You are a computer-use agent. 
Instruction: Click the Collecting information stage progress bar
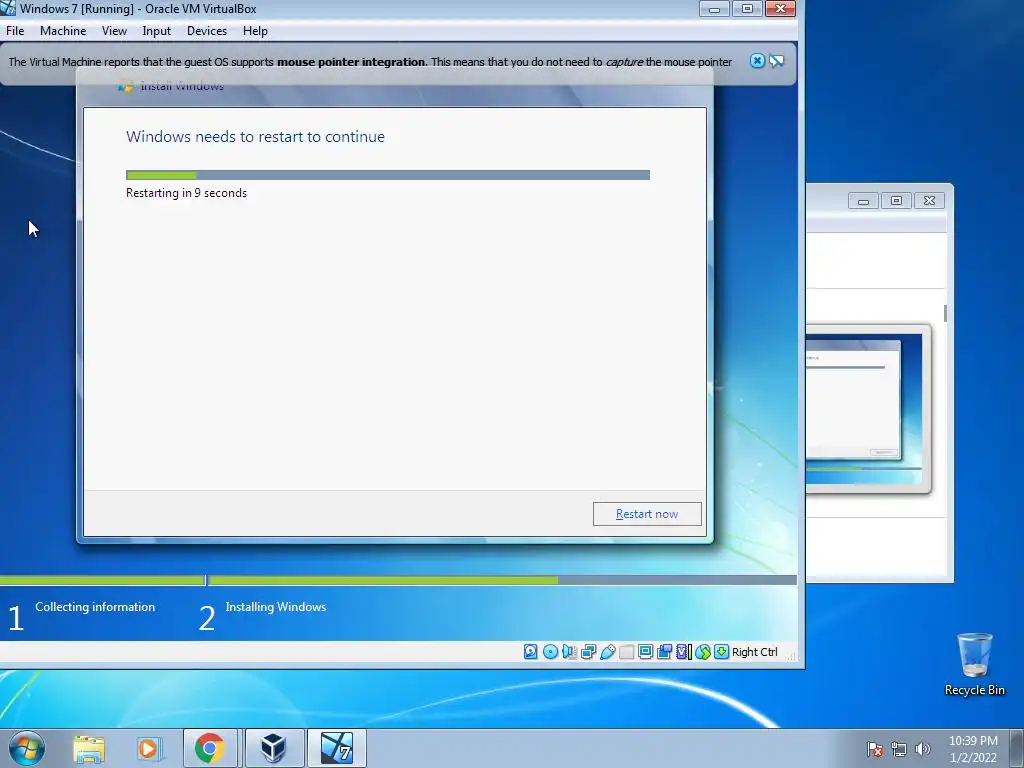(102, 580)
